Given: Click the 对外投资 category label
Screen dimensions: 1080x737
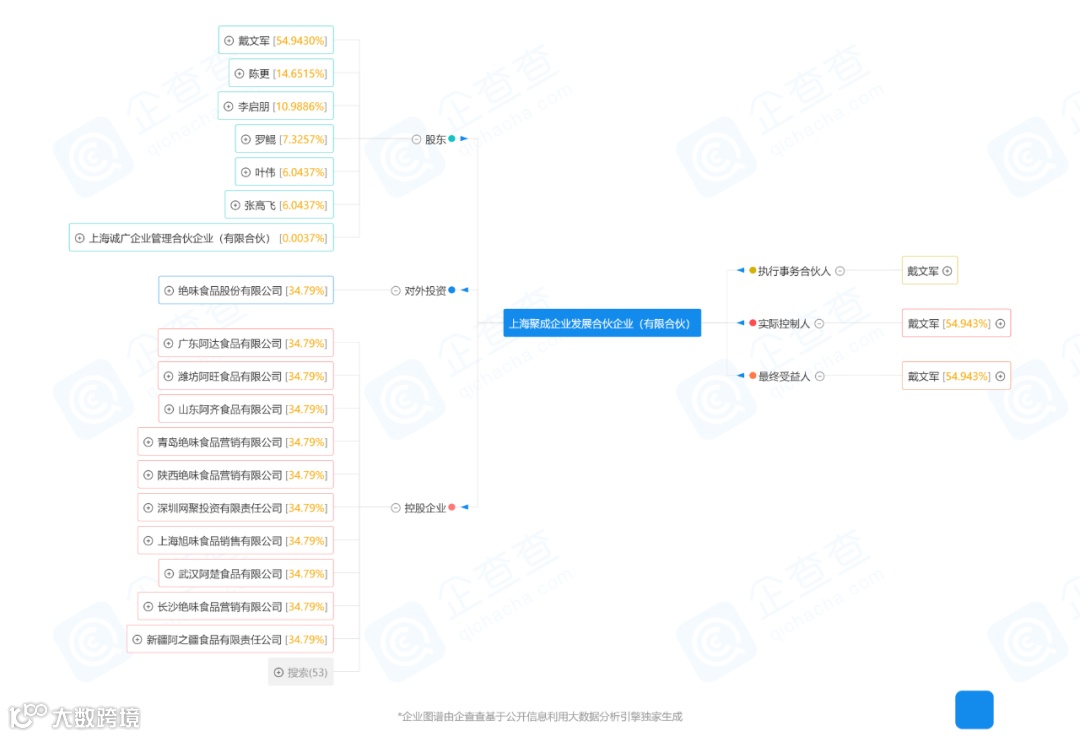Looking at the screenshot, I should click(425, 291).
